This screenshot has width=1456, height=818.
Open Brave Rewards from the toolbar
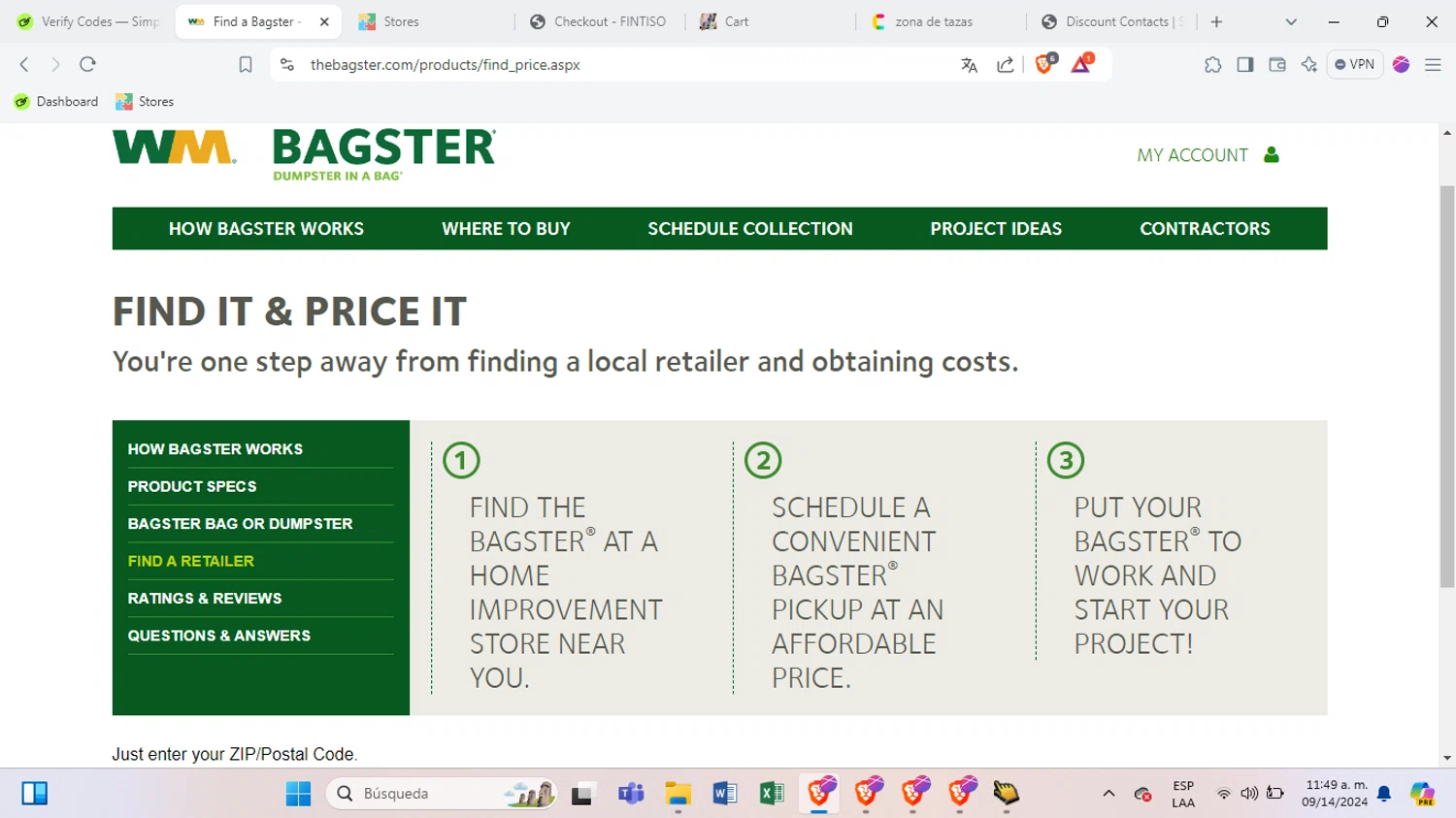[1080, 64]
